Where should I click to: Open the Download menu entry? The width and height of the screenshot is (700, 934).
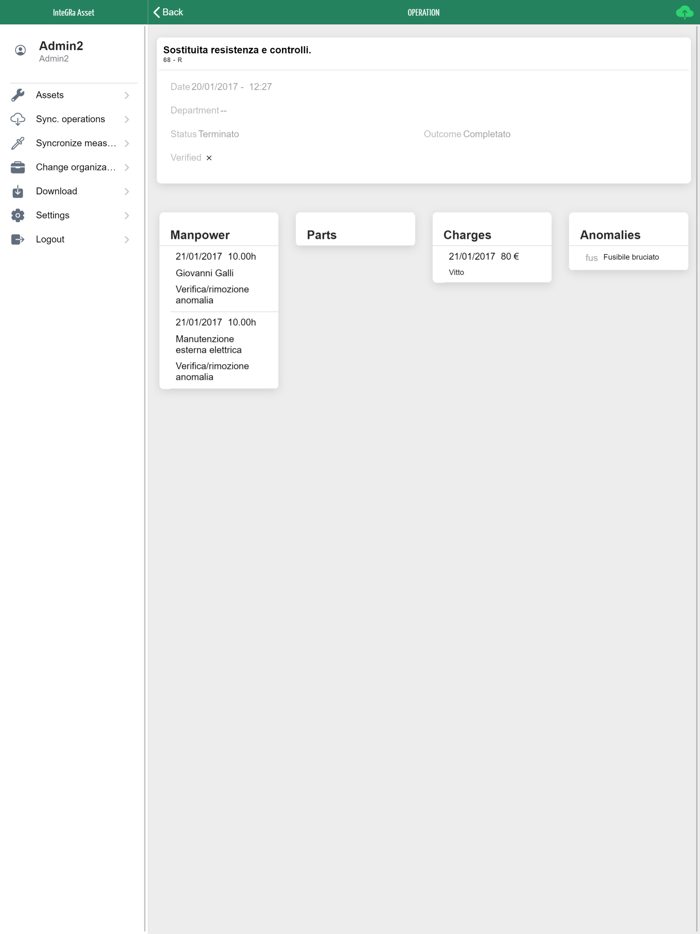tap(70, 191)
